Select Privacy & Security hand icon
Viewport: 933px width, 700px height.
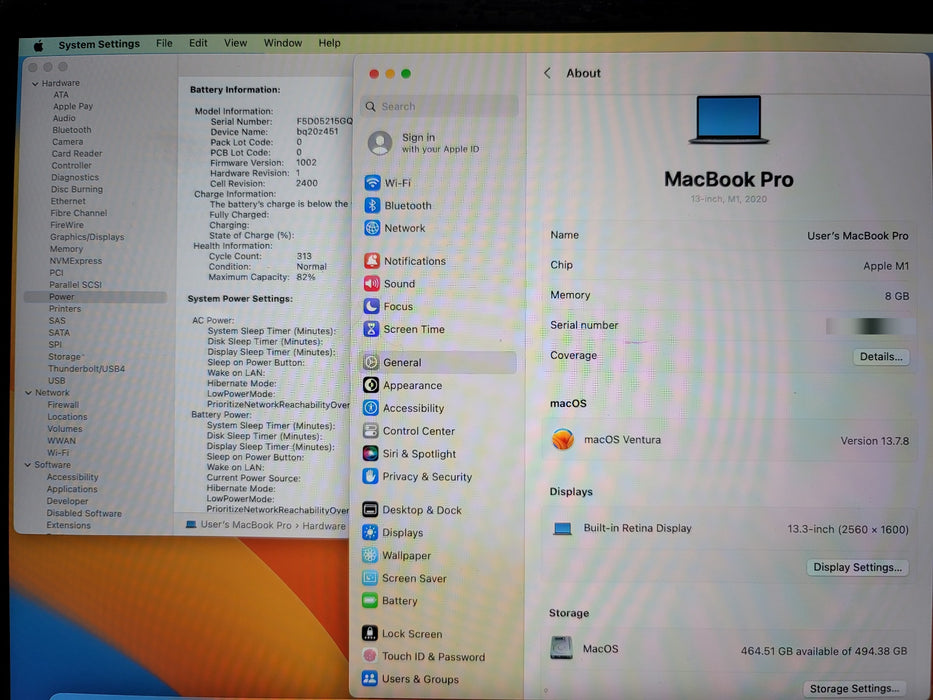coord(370,476)
